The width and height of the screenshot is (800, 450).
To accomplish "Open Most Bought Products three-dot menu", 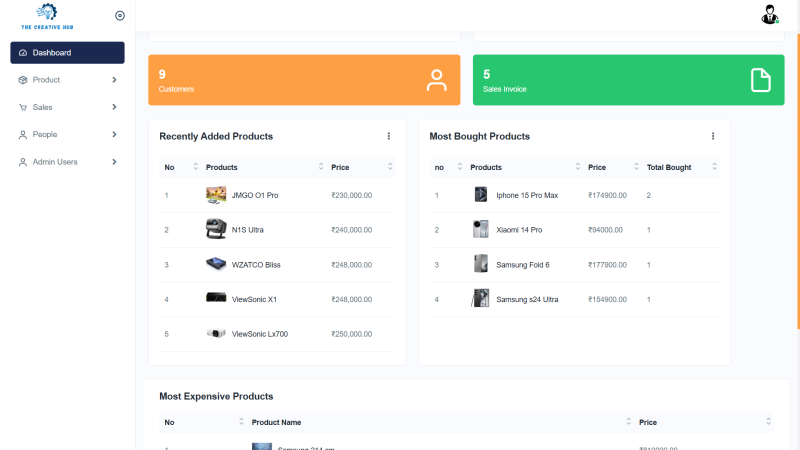I will pos(713,136).
